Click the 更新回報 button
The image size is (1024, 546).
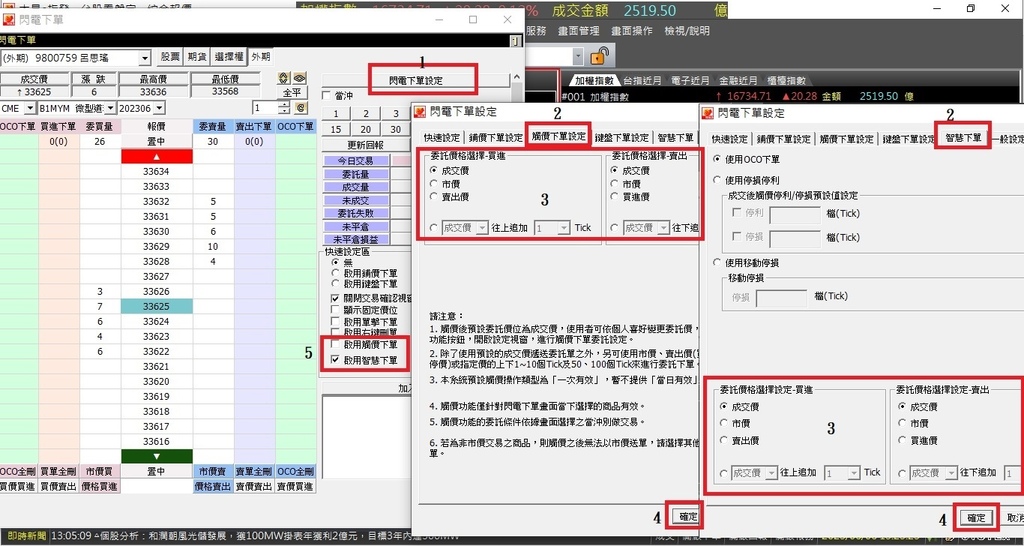pos(366,145)
